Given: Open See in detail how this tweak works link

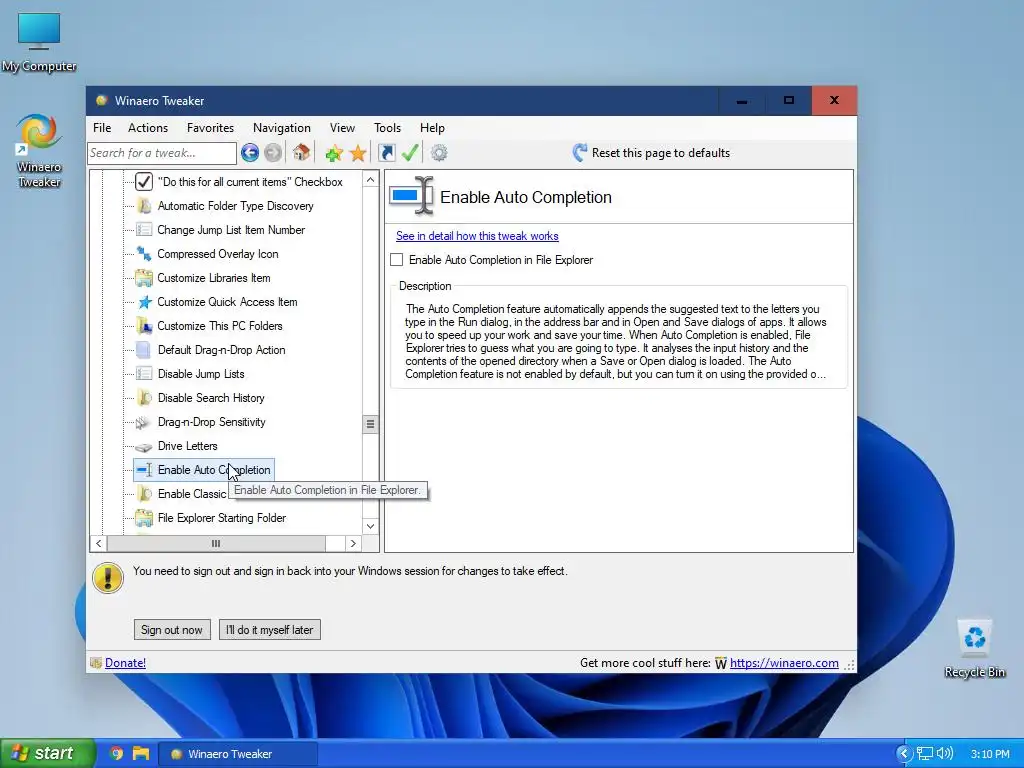Looking at the screenshot, I should 477,236.
